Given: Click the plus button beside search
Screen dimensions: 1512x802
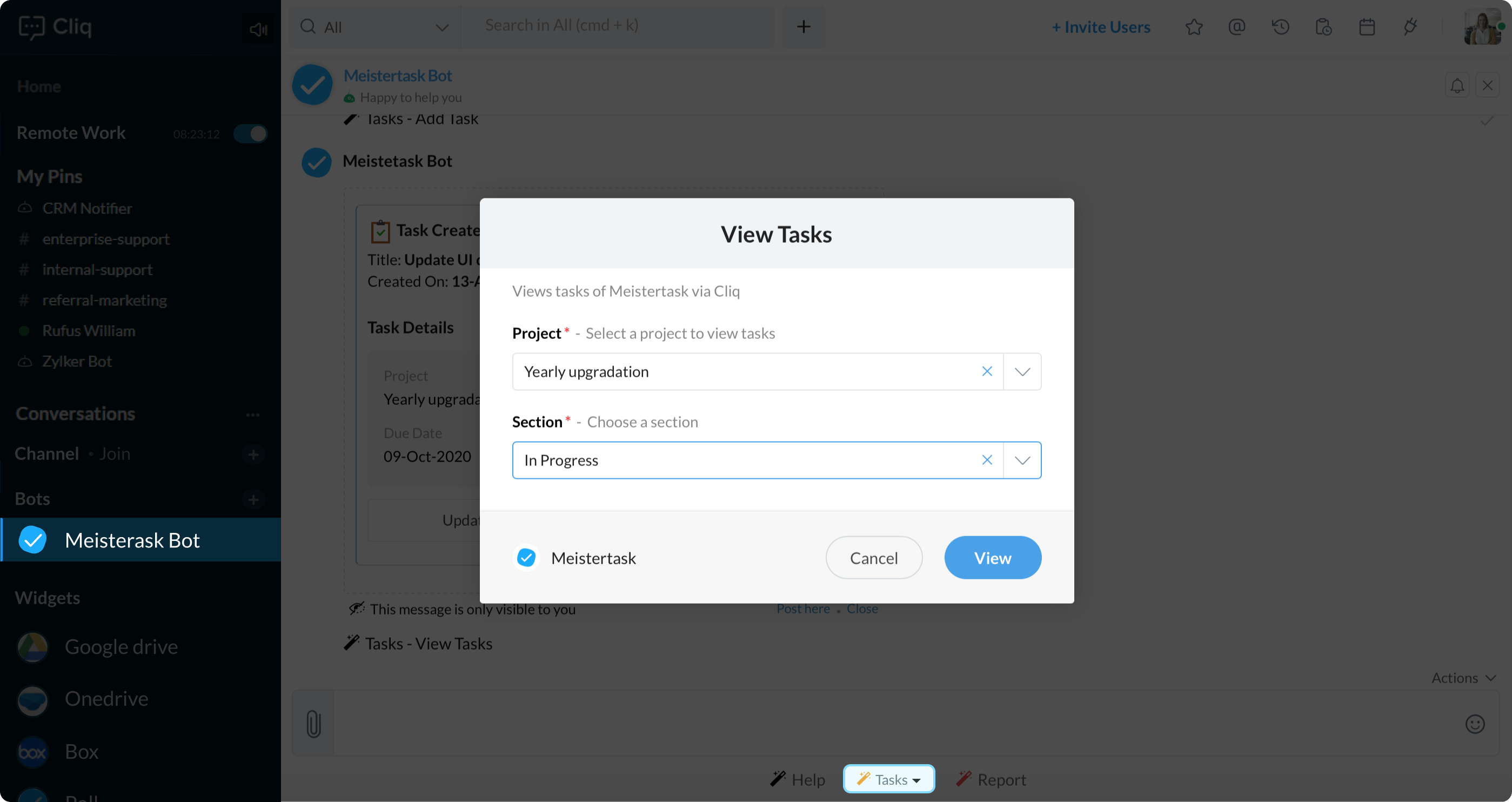Looking at the screenshot, I should coord(803,26).
